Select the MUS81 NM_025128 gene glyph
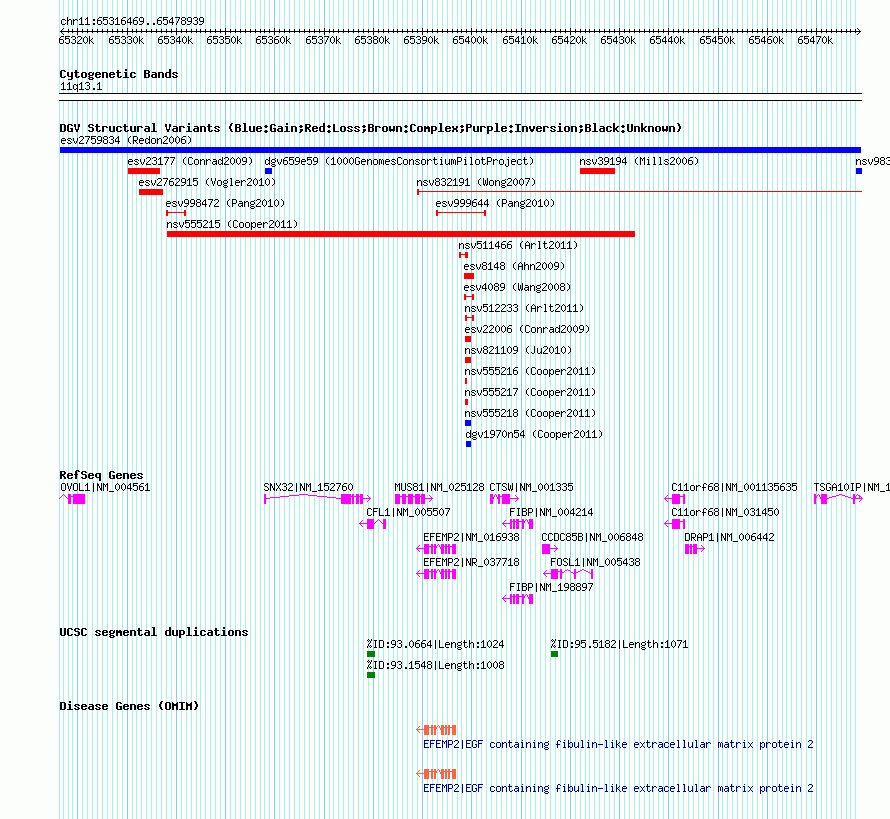890x819 pixels. pos(414,499)
